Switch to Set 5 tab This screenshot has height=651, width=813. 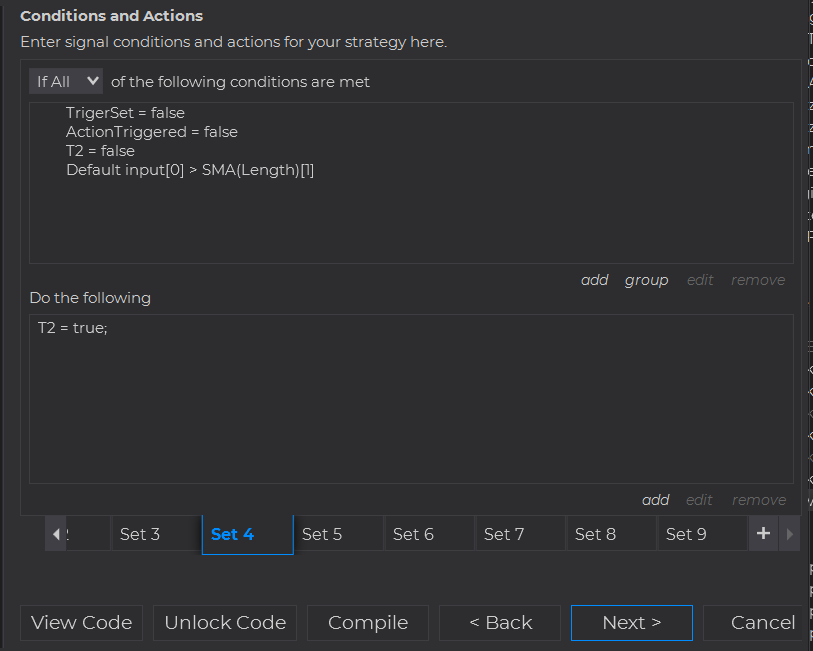(x=322, y=534)
